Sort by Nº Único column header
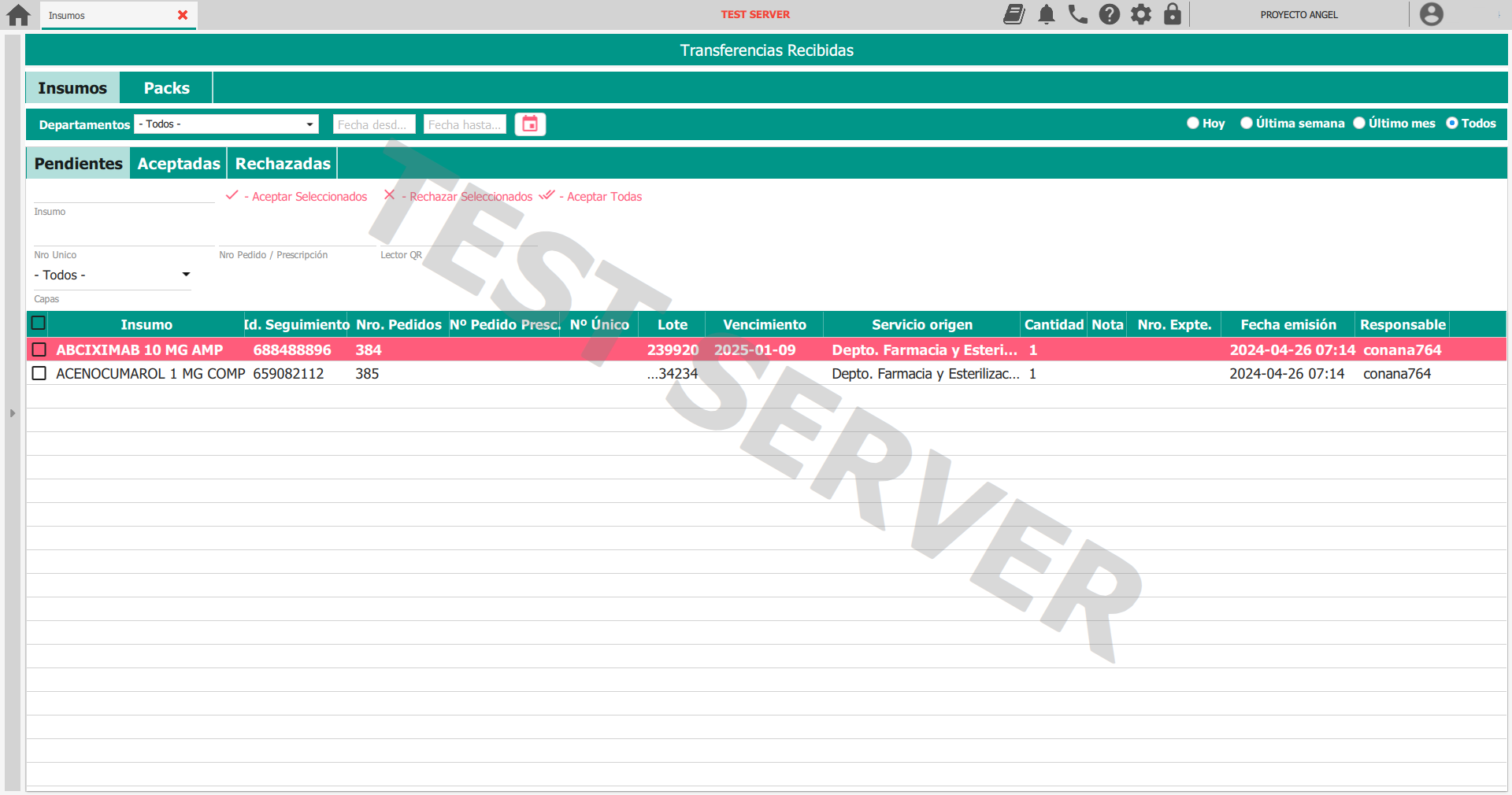This screenshot has height=795, width=1512. 599,324
